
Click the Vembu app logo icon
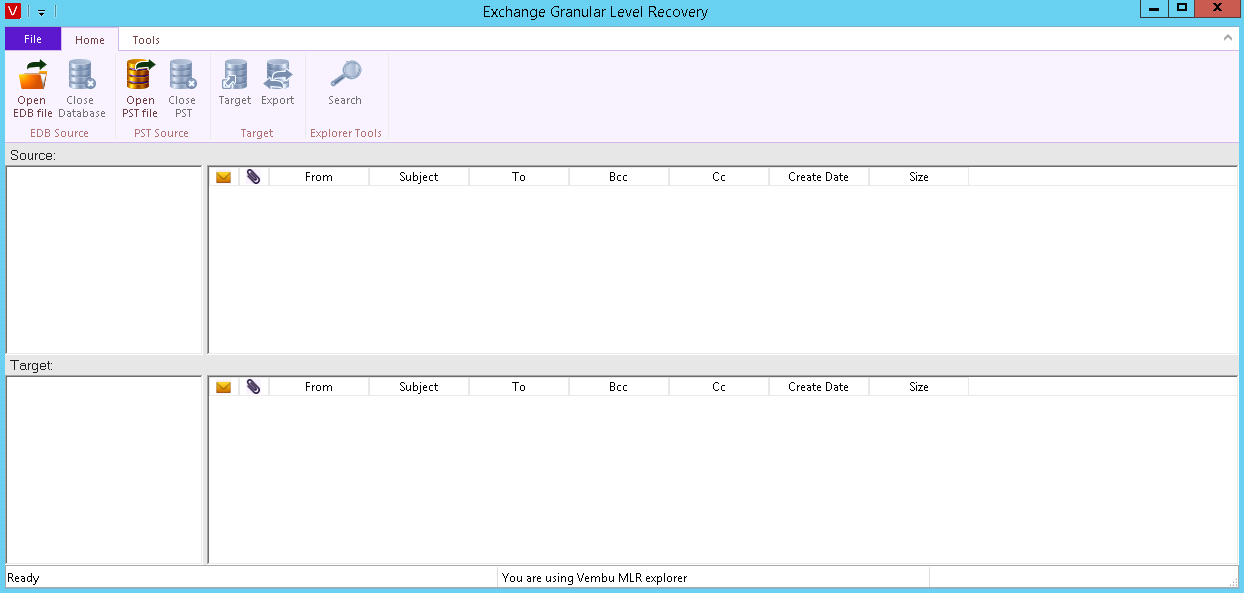pyautogui.click(x=13, y=11)
